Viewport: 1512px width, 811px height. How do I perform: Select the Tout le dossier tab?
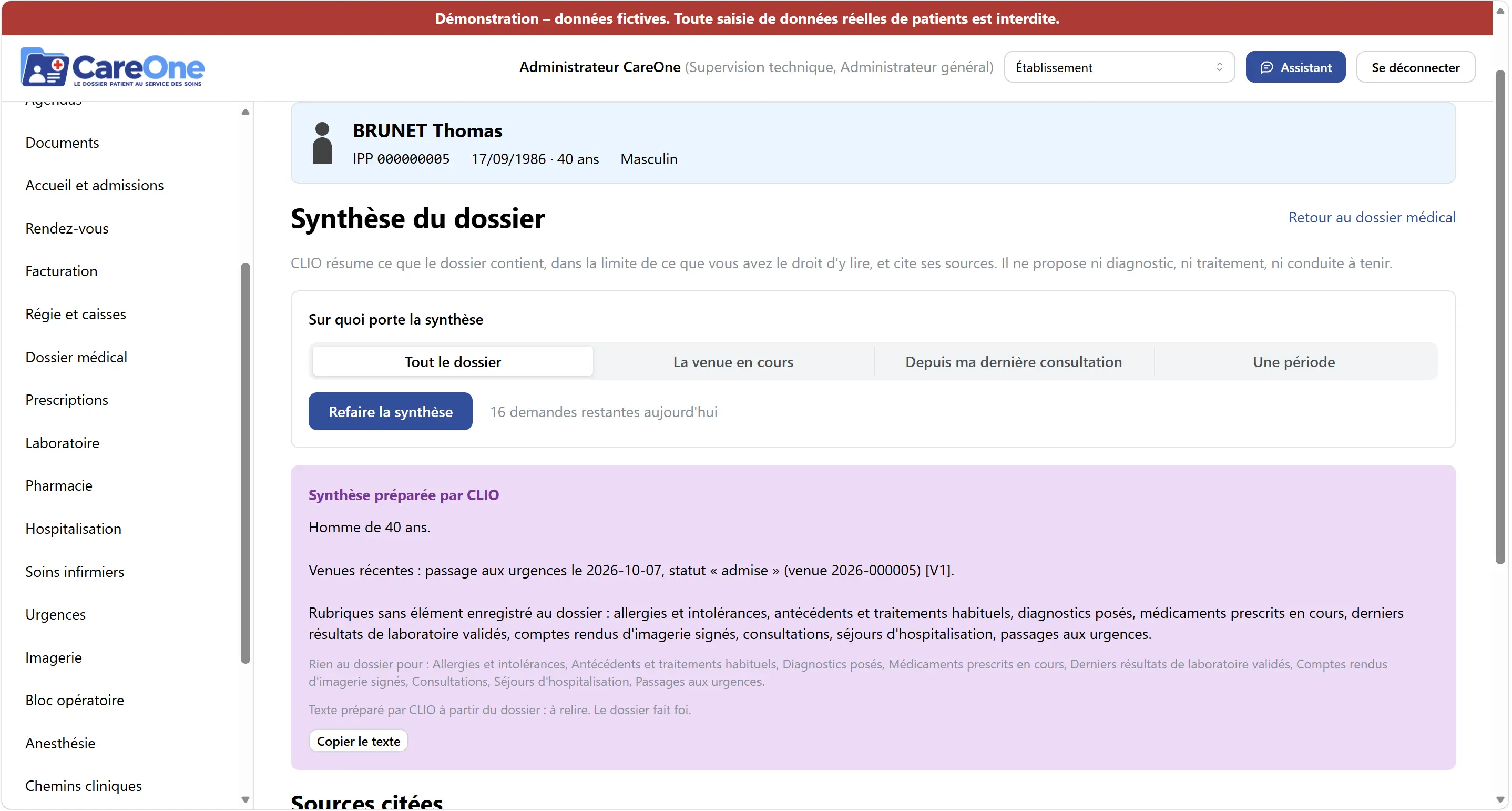click(x=453, y=362)
